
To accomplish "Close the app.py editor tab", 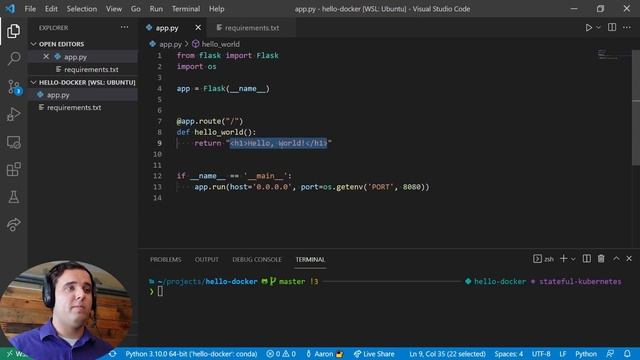I will coord(198,27).
